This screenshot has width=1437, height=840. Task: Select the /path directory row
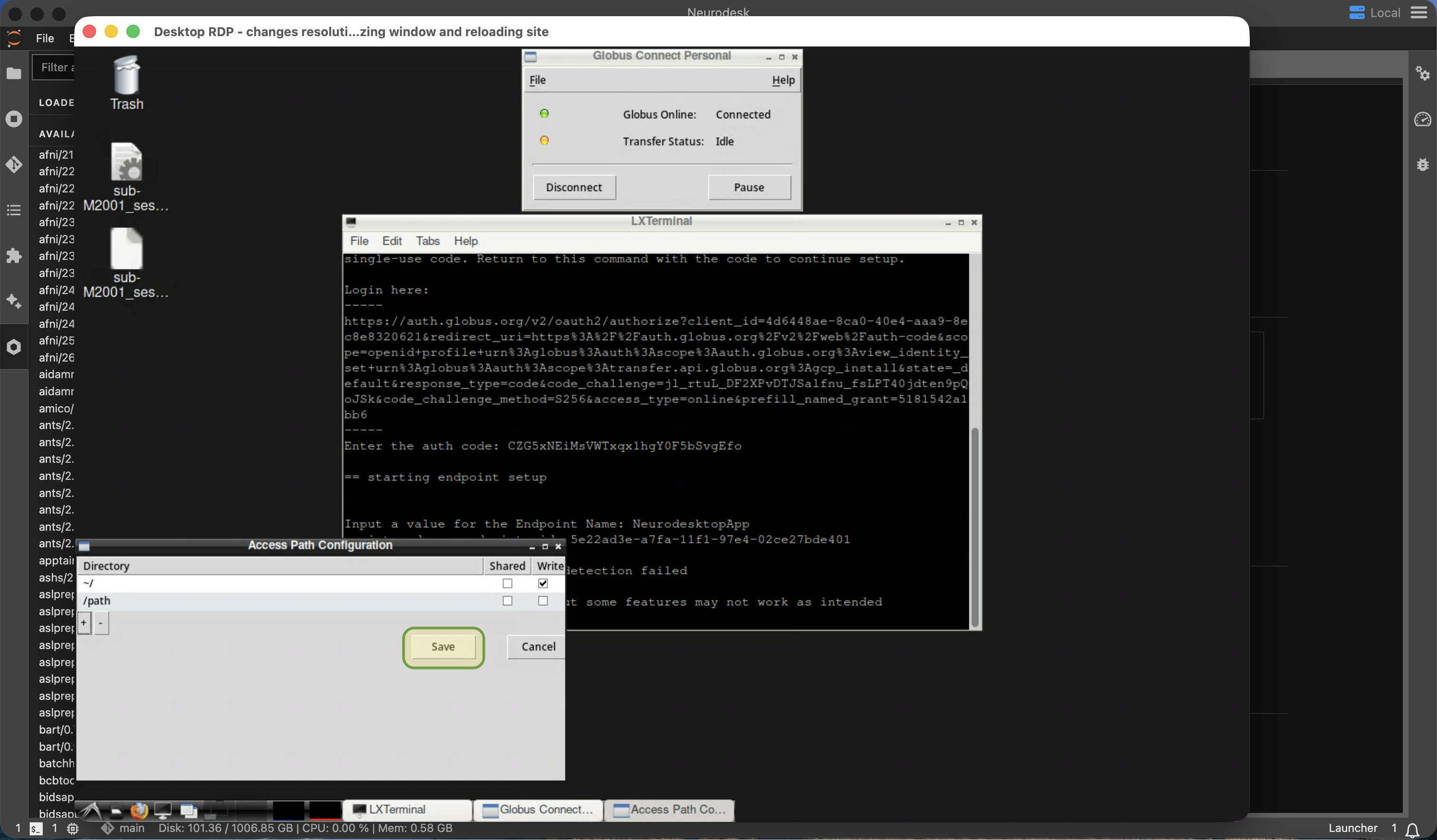[320, 601]
